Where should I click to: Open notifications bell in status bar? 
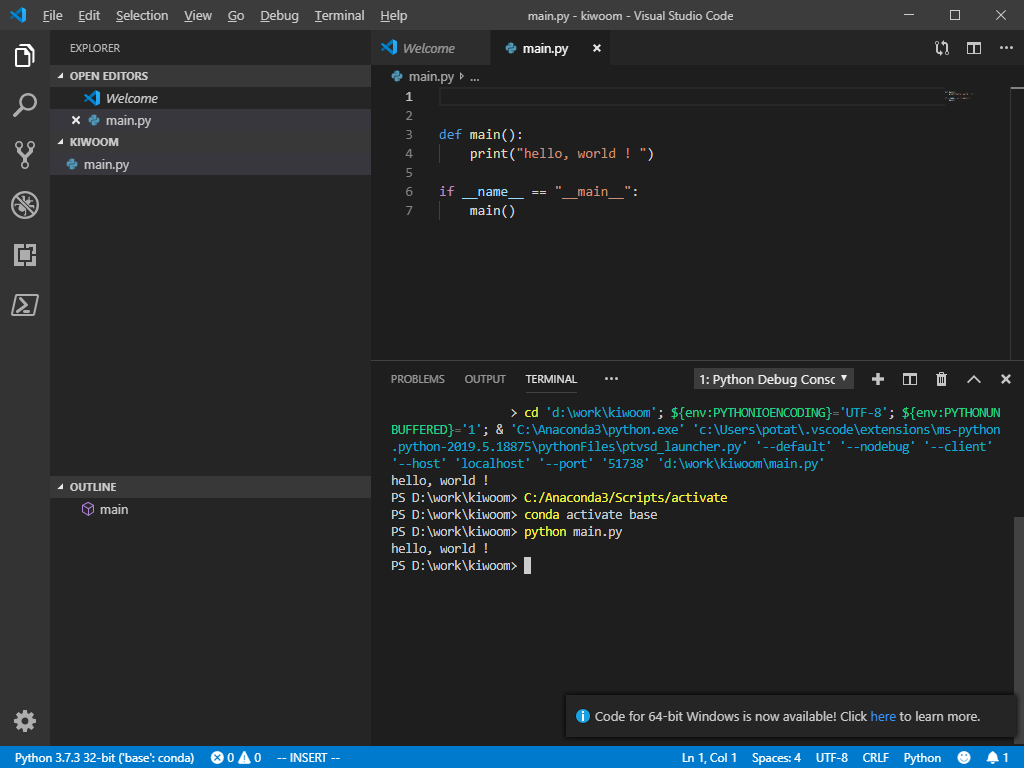pyautogui.click(x=997, y=758)
